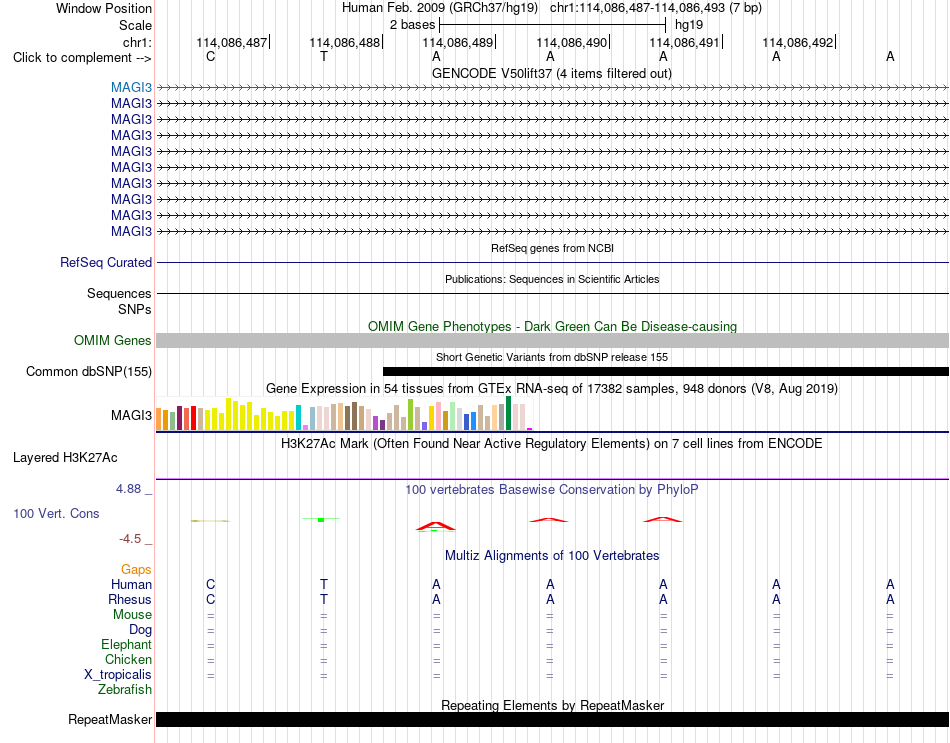Click the '2 bases' scale bar text
The width and height of the screenshot is (950, 743).
[x=412, y=25]
